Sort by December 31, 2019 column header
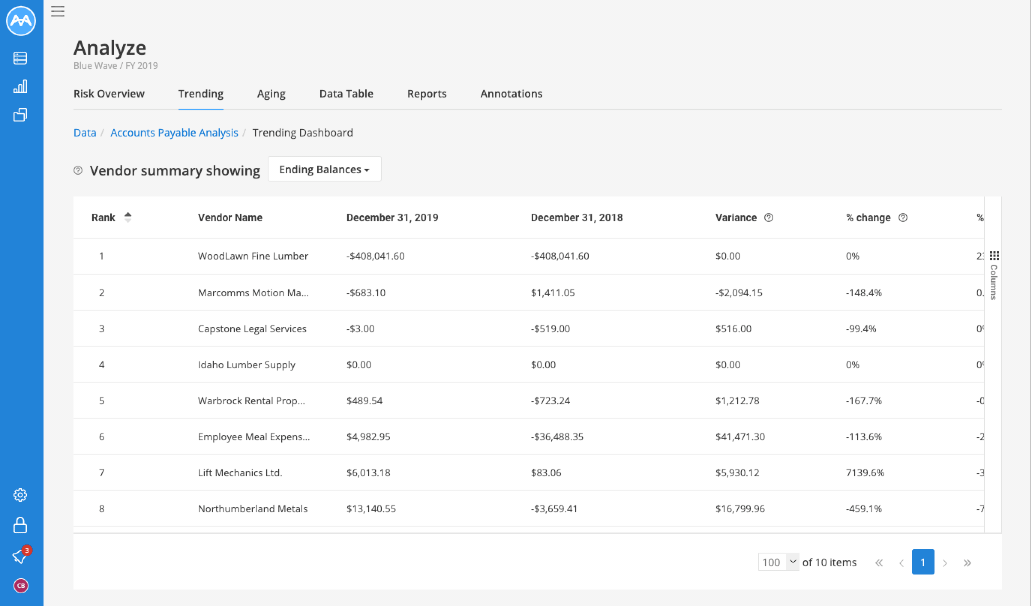 click(393, 218)
